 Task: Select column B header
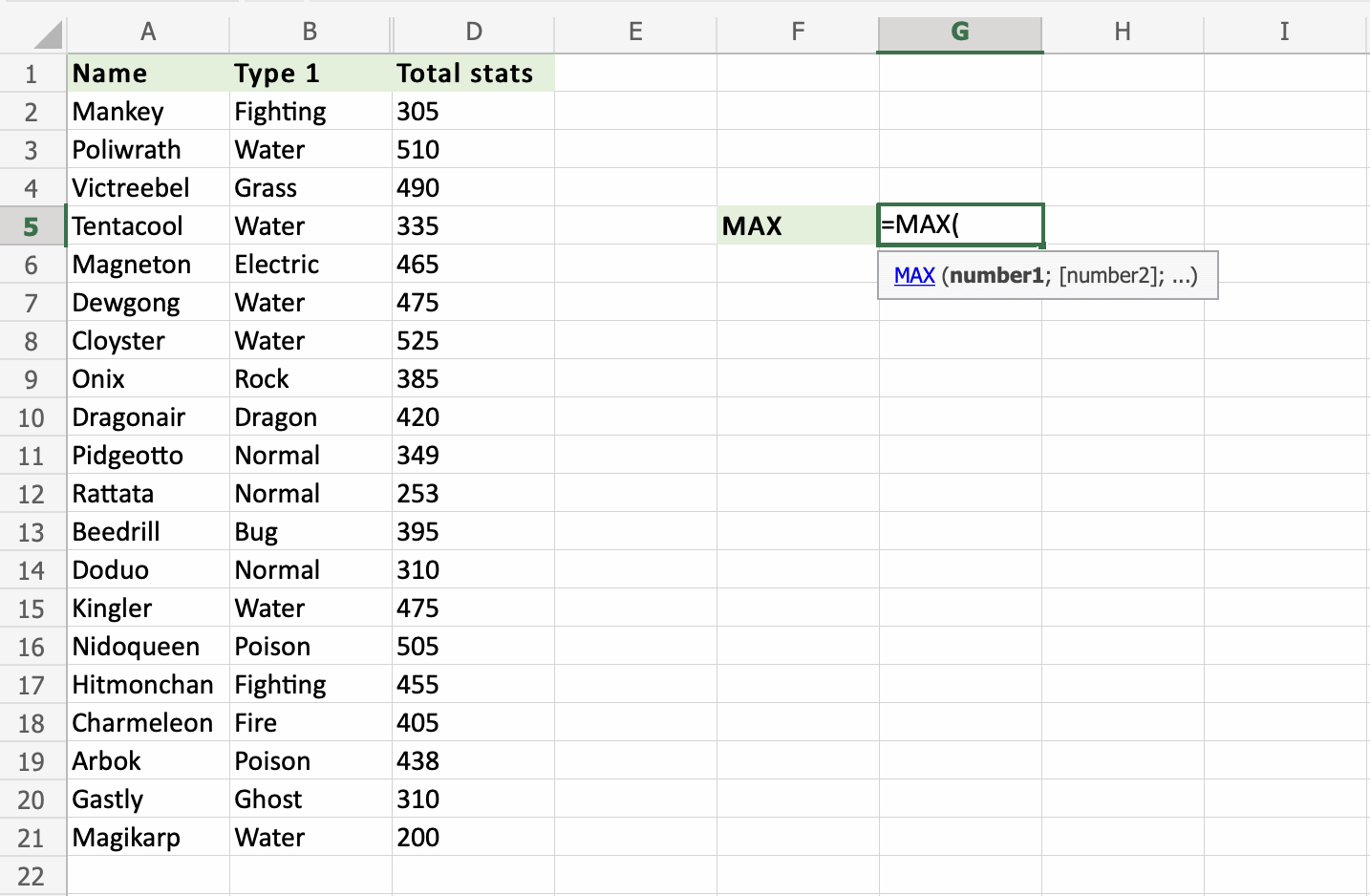pyautogui.click(x=310, y=32)
